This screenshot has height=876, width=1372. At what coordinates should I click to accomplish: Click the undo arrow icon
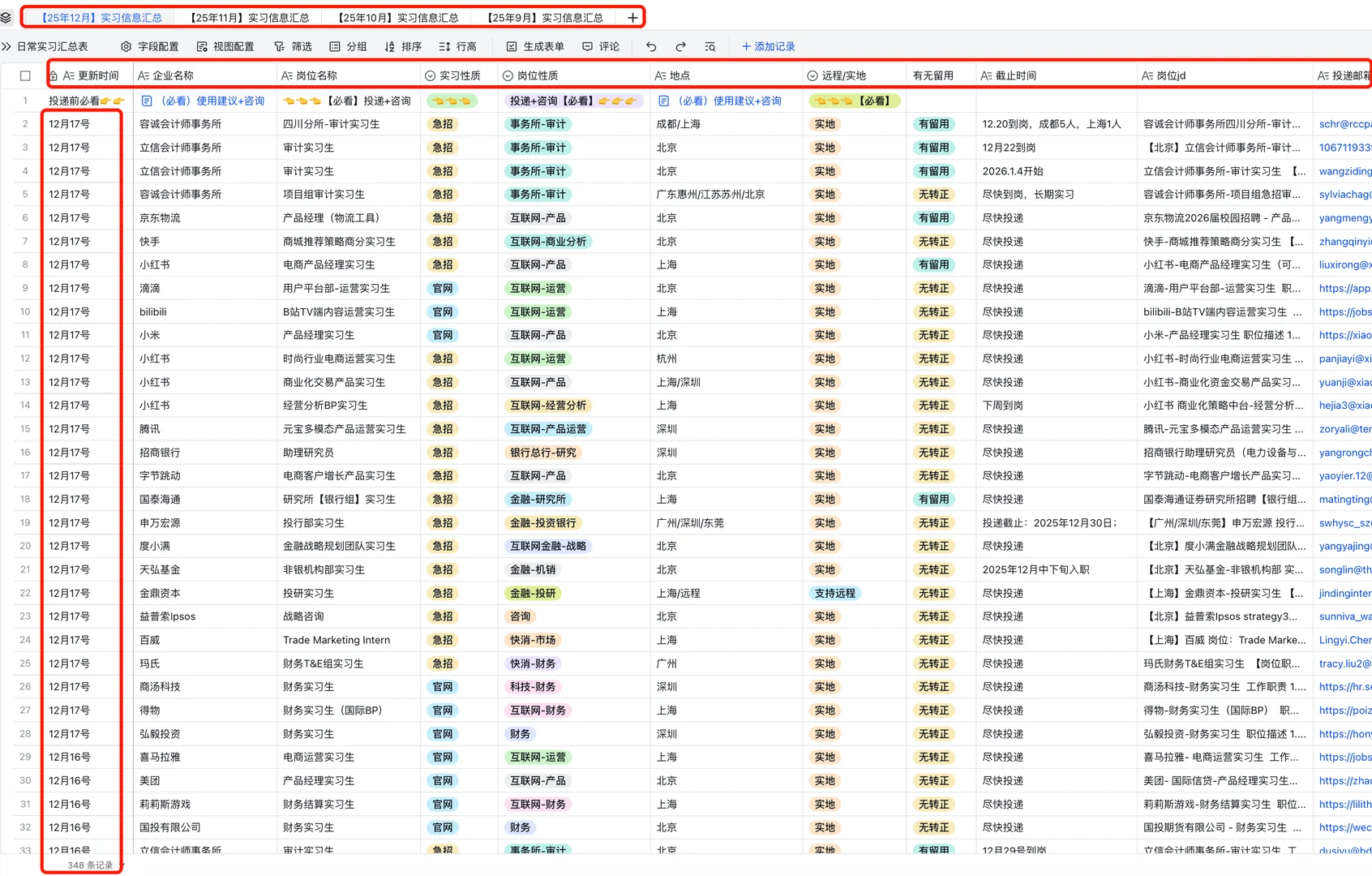[651, 46]
